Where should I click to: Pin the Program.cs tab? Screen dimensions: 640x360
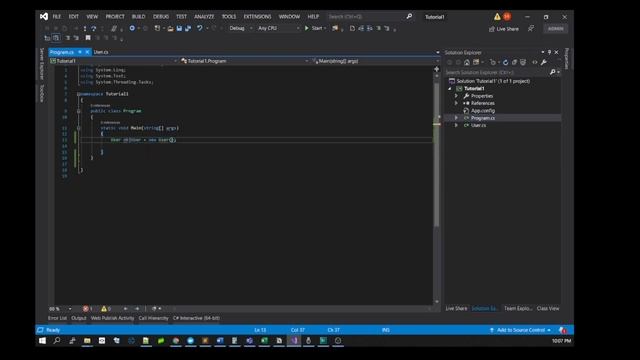[x=80, y=52]
